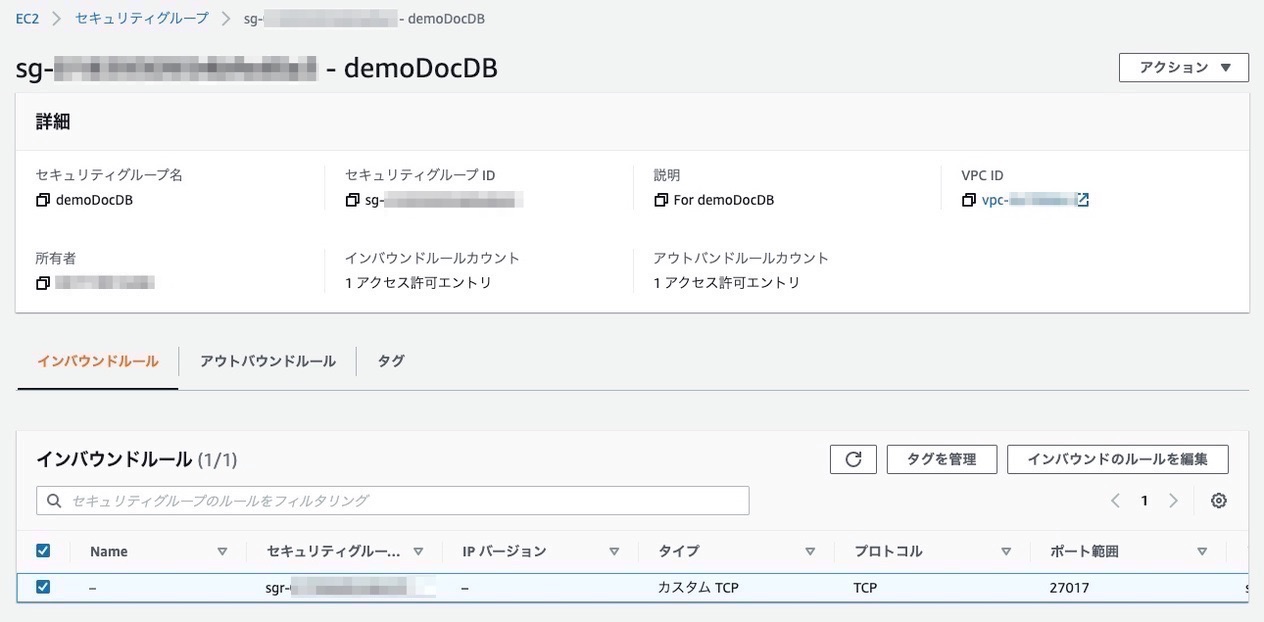Open the アクション dropdown menu
Screen dimensions: 1264x622
click(1183, 67)
